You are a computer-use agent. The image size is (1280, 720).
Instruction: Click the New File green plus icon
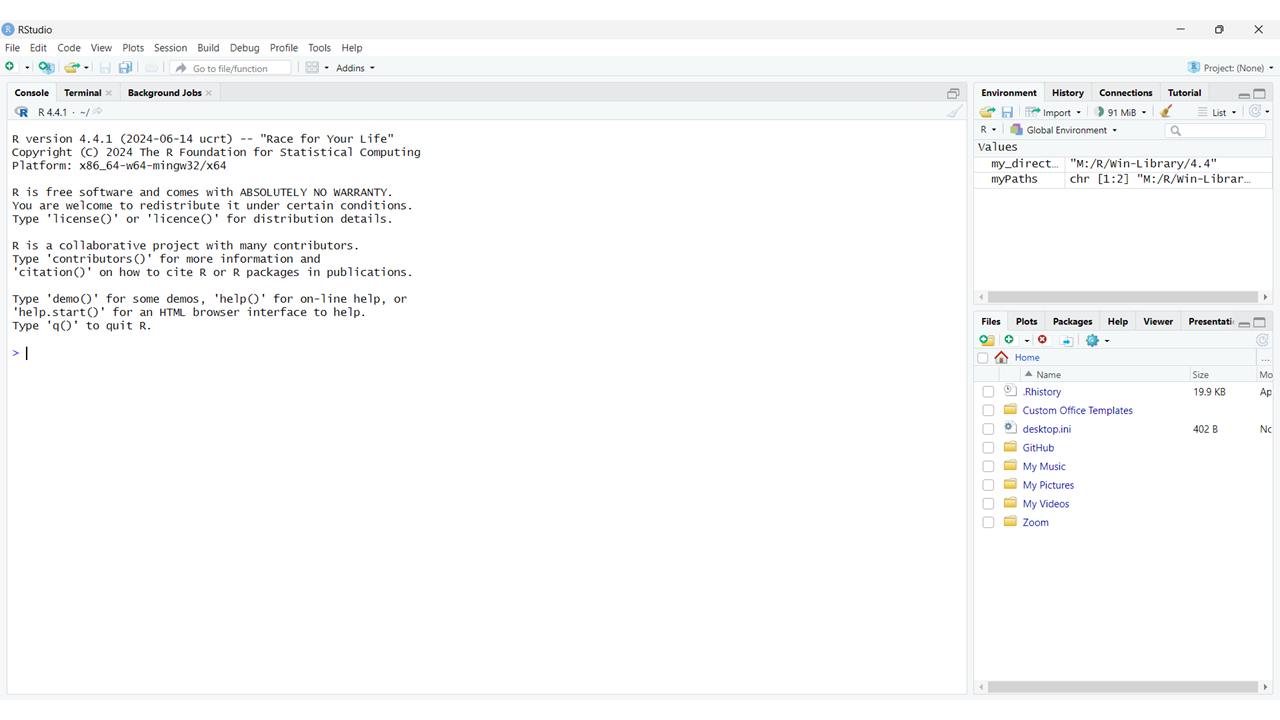pyautogui.click(x=10, y=67)
